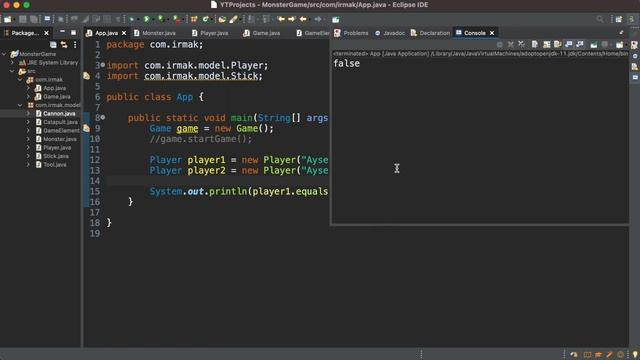Collapse the src folder node
Viewport: 640px width, 360px height.
[x=12, y=71]
